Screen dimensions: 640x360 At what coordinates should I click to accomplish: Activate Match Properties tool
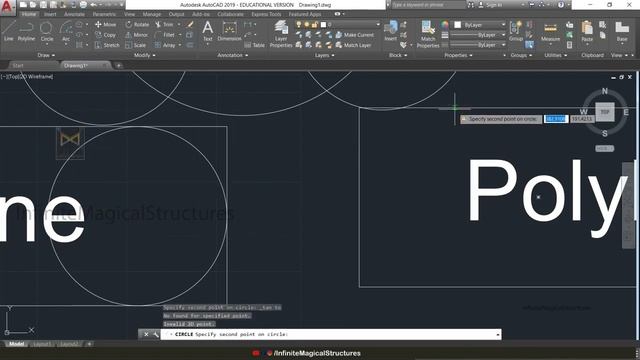click(428, 34)
